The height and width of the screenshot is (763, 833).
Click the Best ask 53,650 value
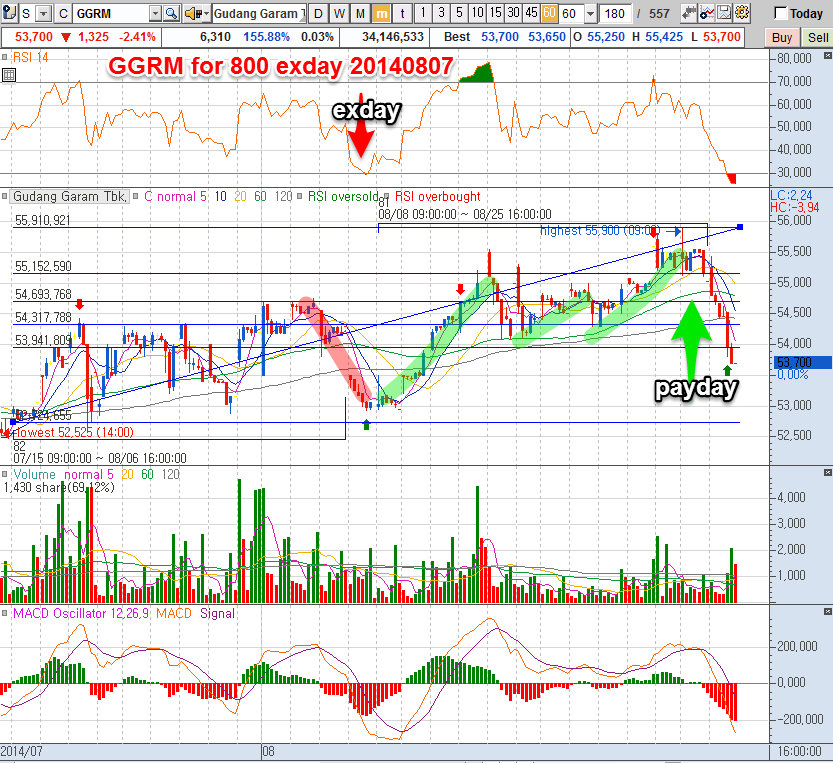547,37
